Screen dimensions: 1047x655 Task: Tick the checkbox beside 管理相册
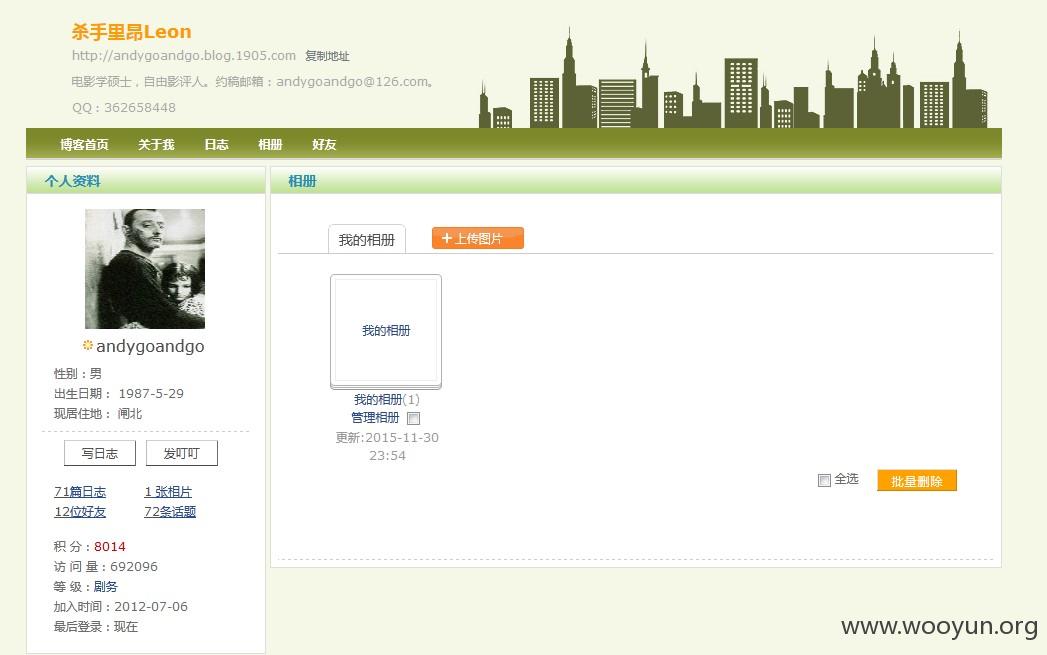pyautogui.click(x=414, y=419)
